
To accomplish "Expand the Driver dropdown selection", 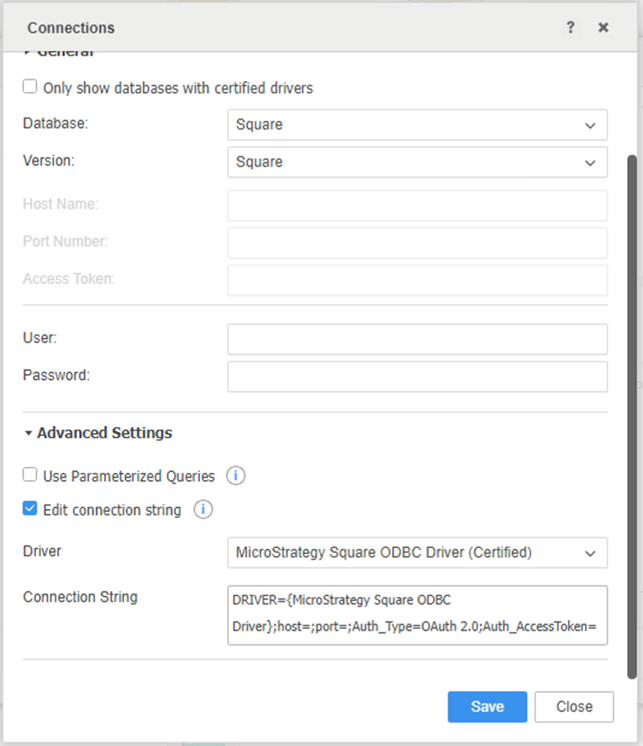I will [417, 552].
